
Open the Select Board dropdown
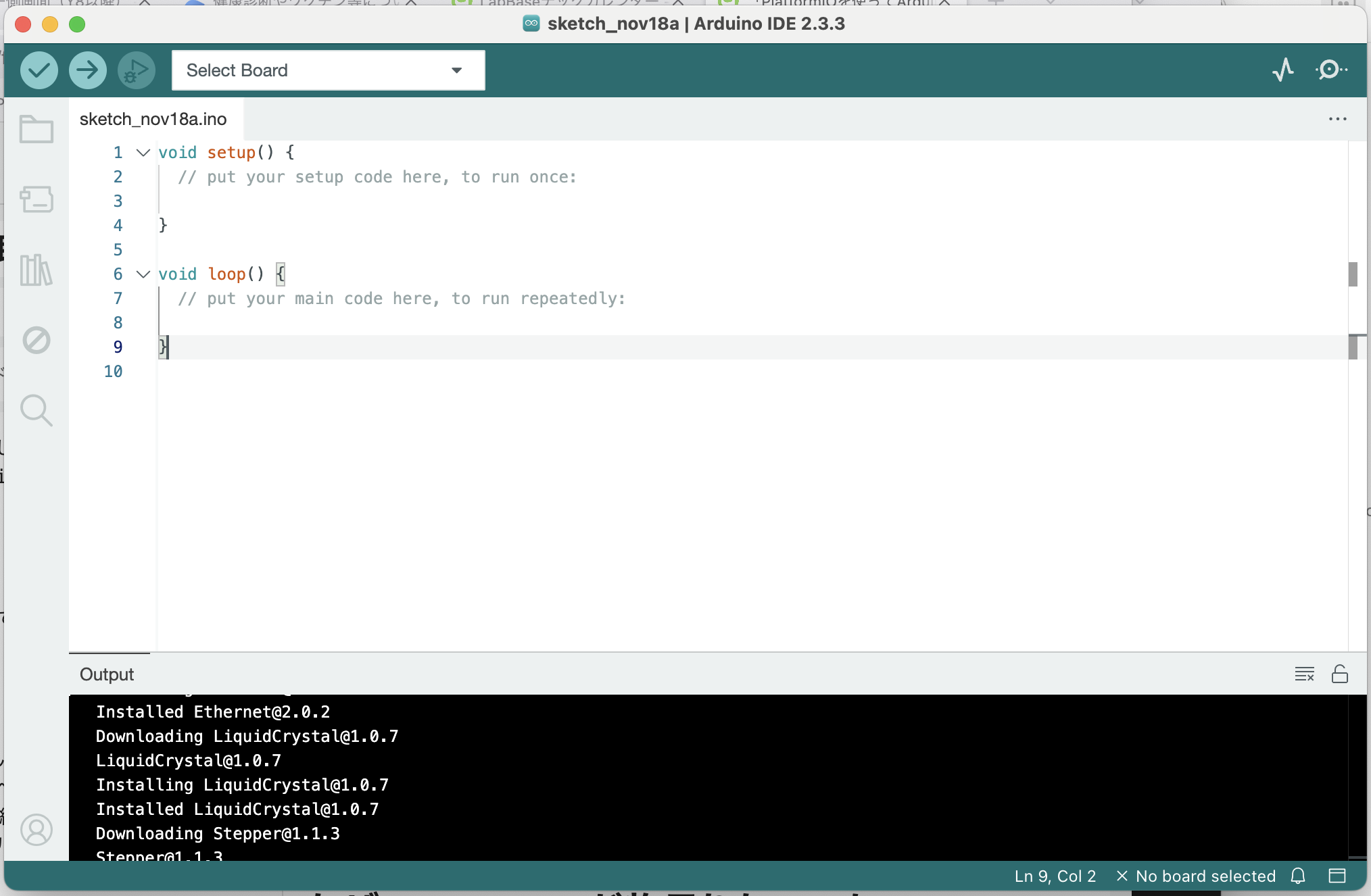coord(327,70)
